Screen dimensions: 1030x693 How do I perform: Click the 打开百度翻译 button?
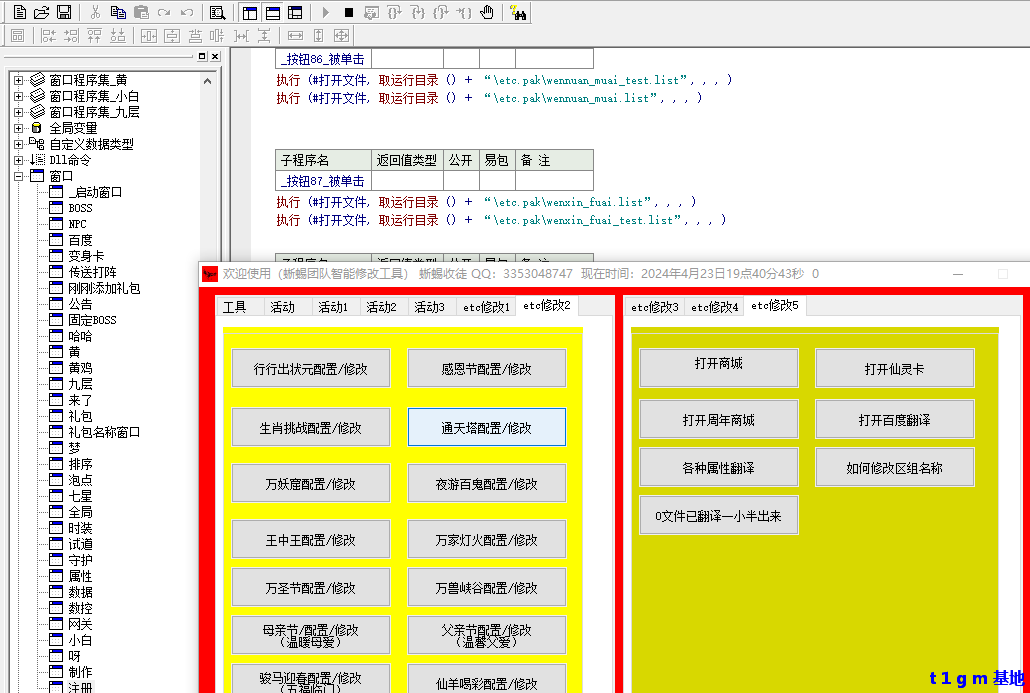pyautogui.click(x=894, y=420)
